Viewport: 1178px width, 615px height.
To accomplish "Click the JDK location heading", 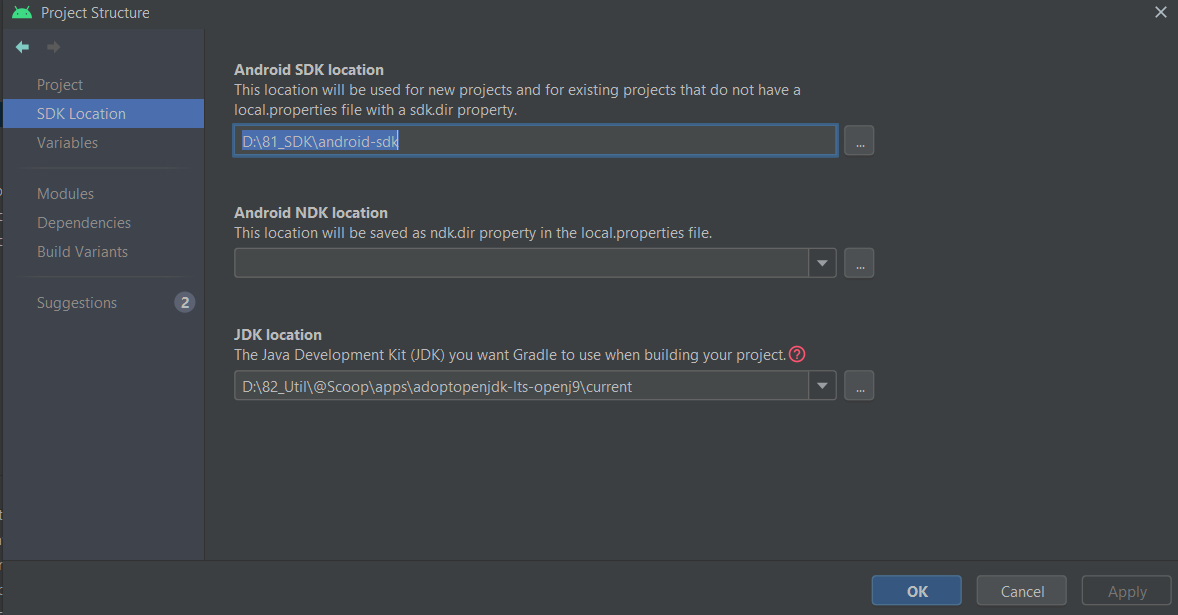I will tap(278, 335).
